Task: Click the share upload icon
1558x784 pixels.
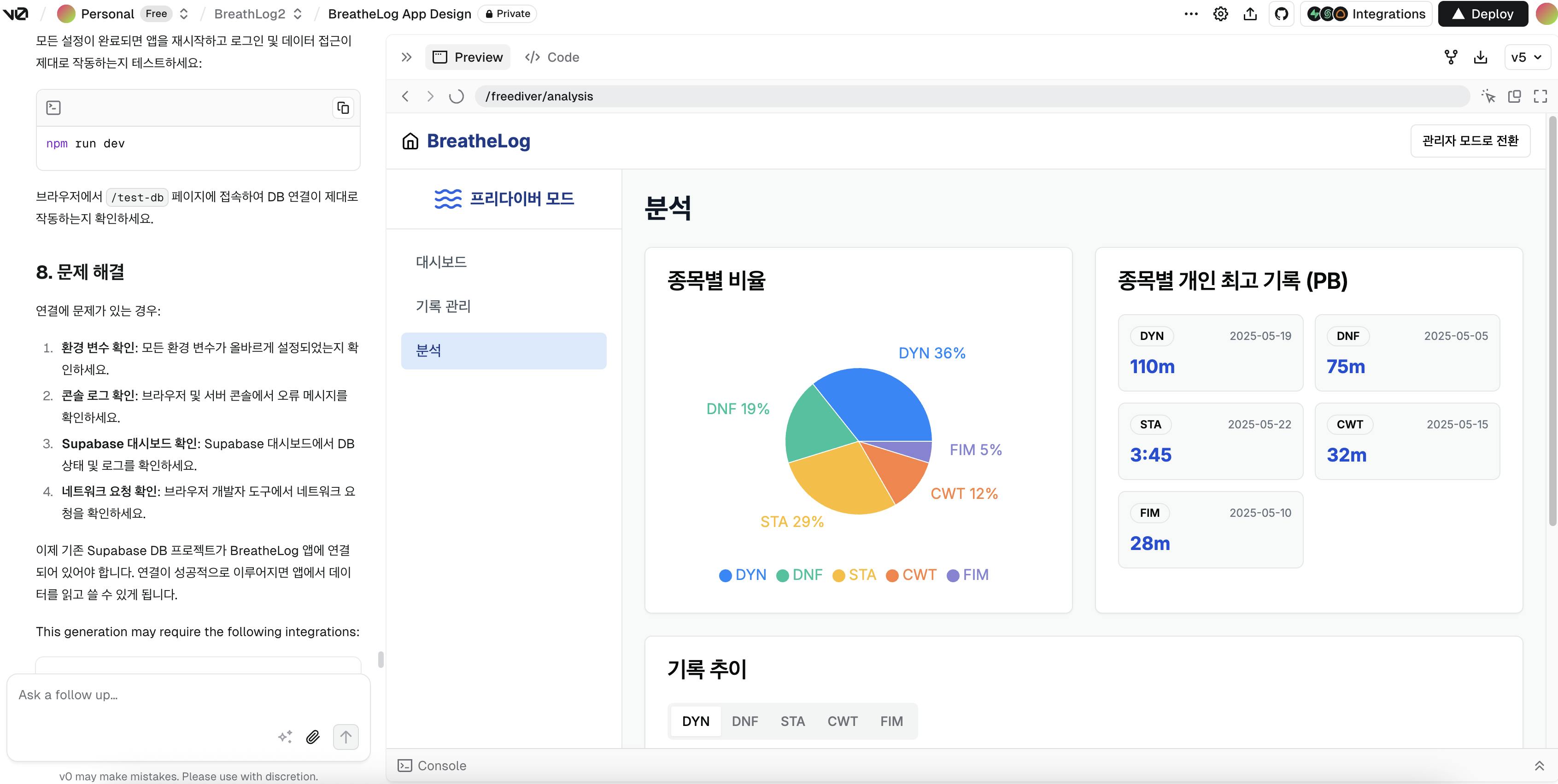Action: coord(1250,14)
